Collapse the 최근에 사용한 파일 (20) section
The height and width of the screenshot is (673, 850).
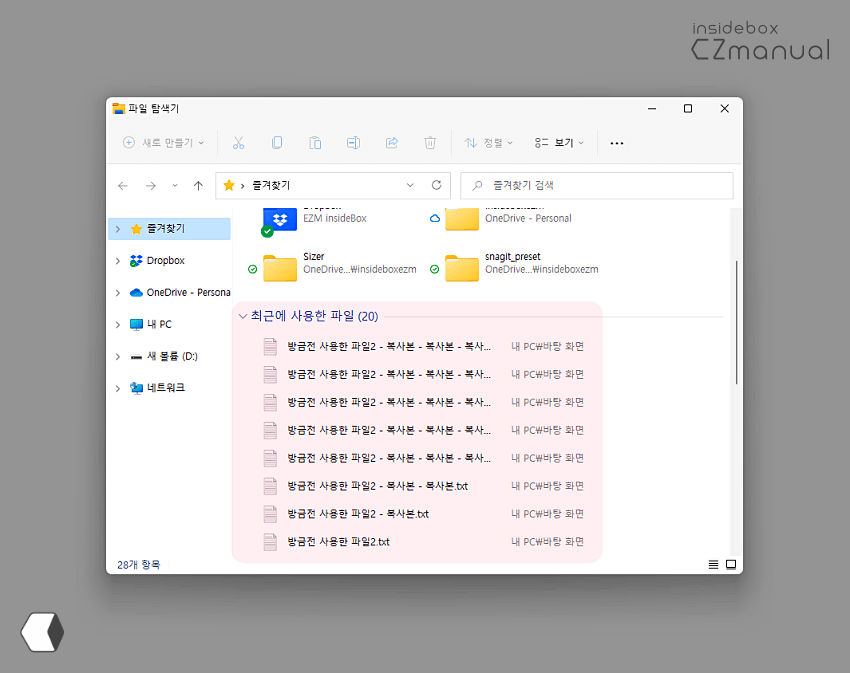[243, 315]
